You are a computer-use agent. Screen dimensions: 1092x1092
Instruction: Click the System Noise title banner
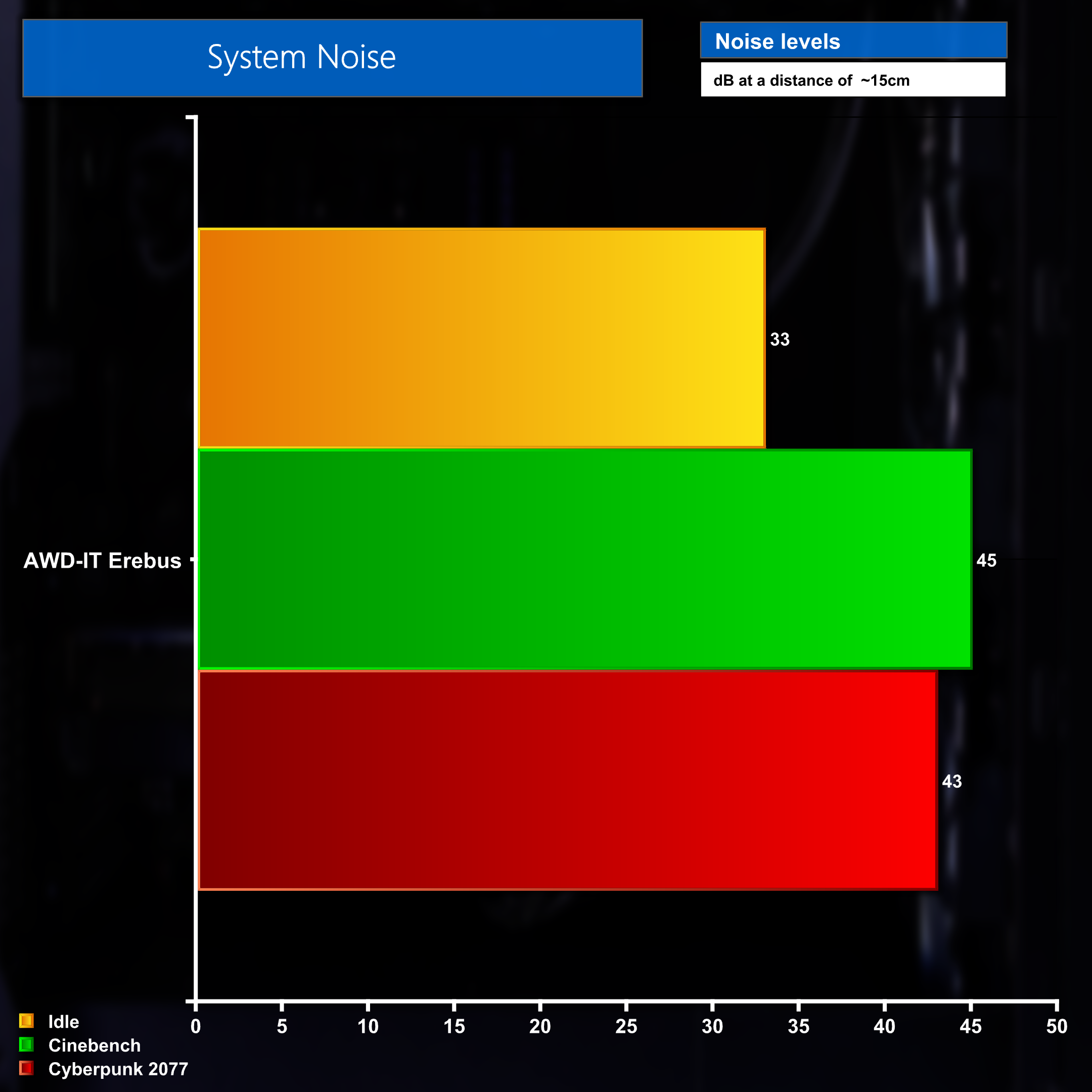pyautogui.click(x=332, y=58)
